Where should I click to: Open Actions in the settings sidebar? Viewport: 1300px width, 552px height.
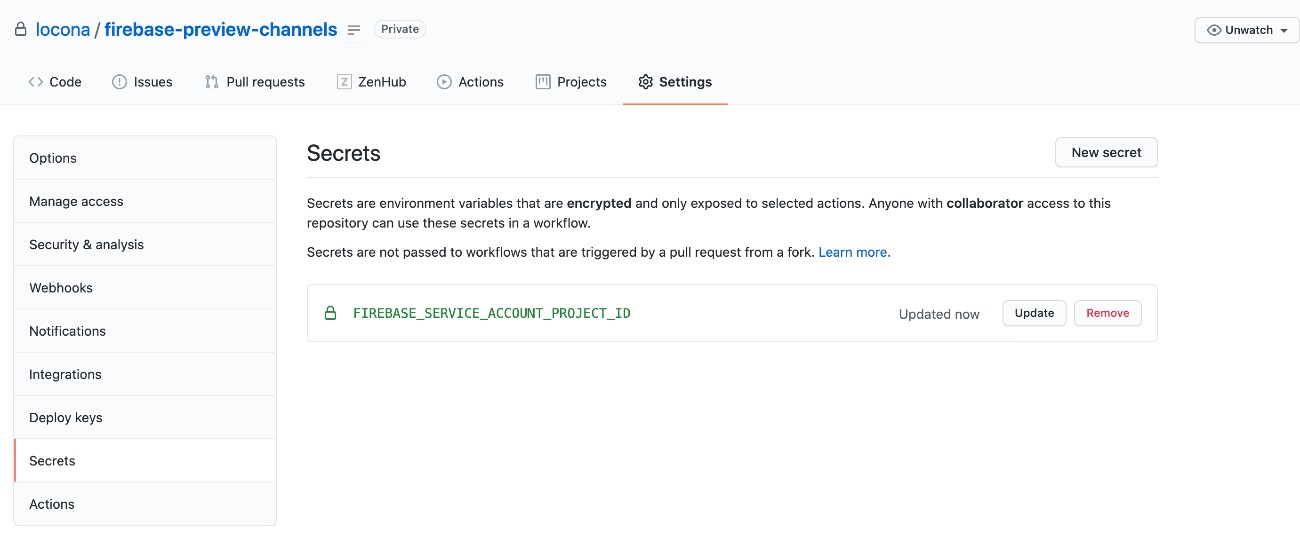(x=145, y=504)
